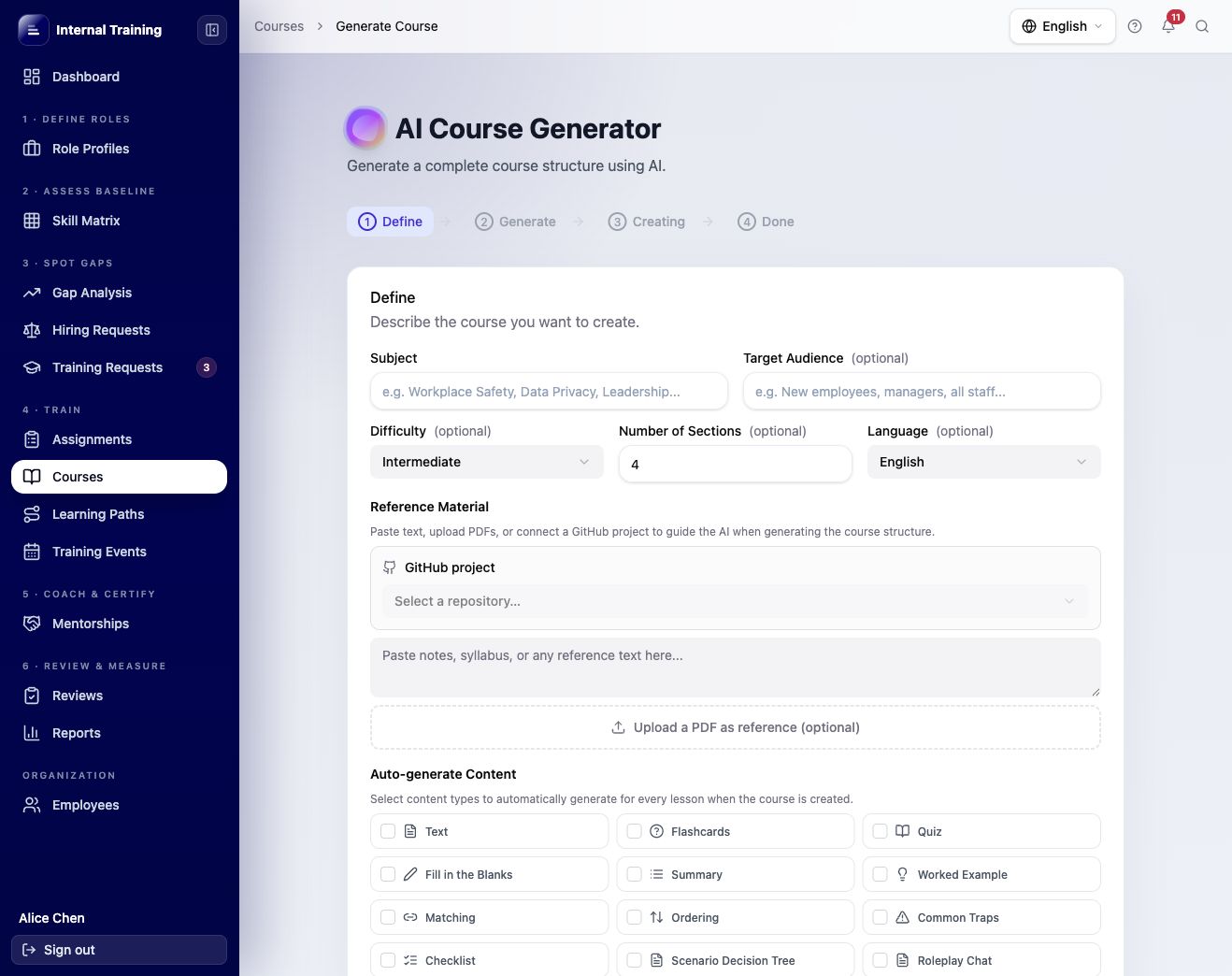1232x976 pixels.
Task: Open the Courses sidebar item
Action: click(119, 477)
